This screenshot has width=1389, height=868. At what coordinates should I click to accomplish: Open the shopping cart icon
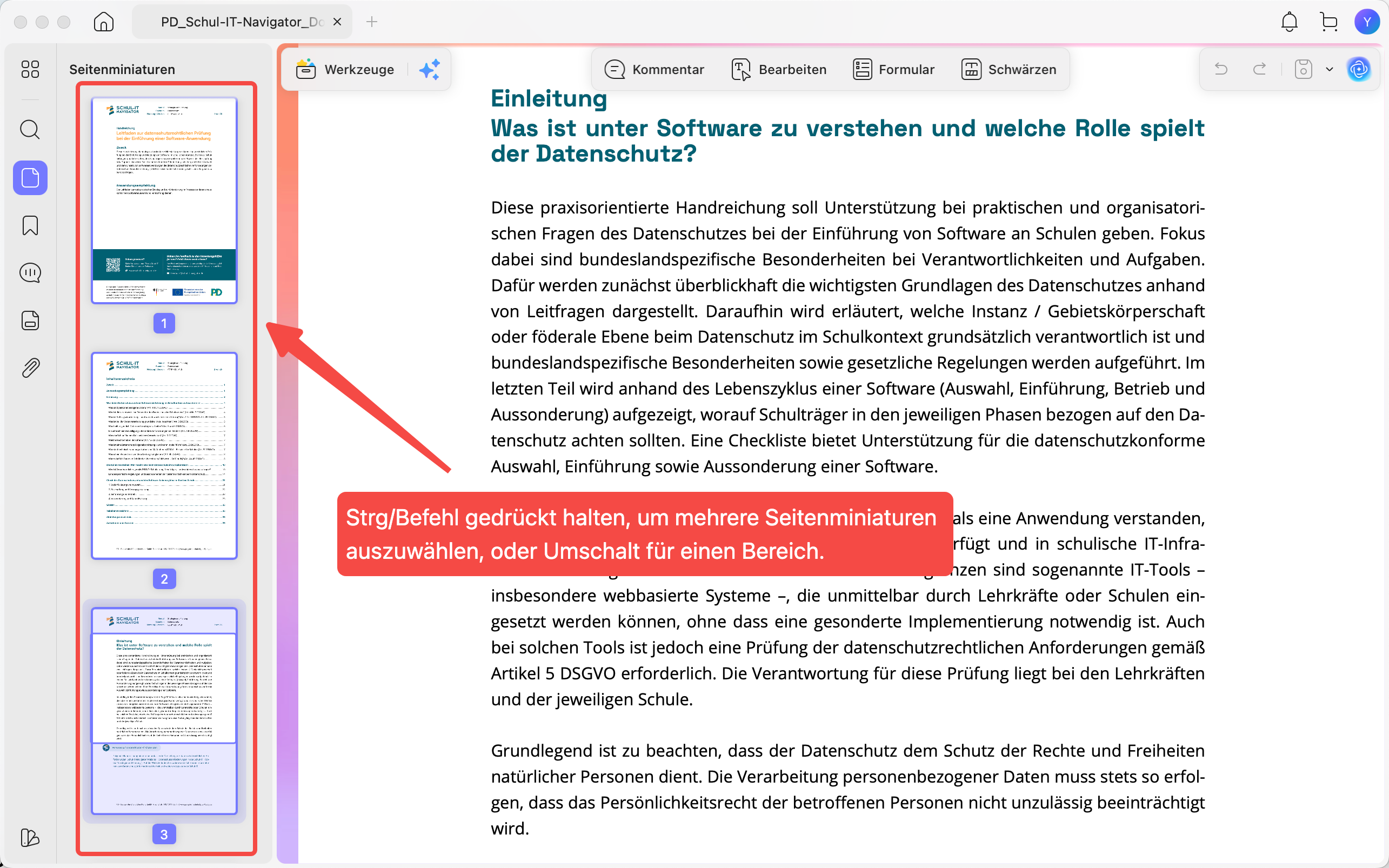tap(1328, 22)
